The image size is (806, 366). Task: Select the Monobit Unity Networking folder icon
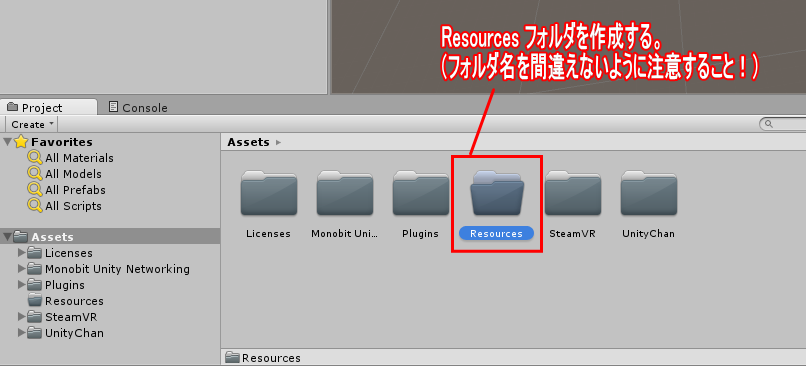click(x=344, y=194)
